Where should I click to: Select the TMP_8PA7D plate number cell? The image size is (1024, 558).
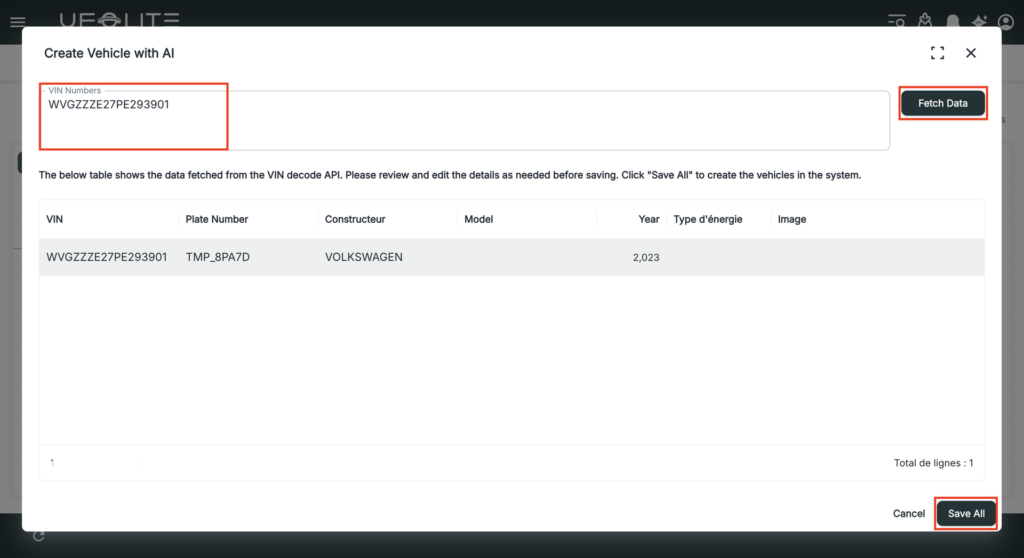[x=217, y=257]
